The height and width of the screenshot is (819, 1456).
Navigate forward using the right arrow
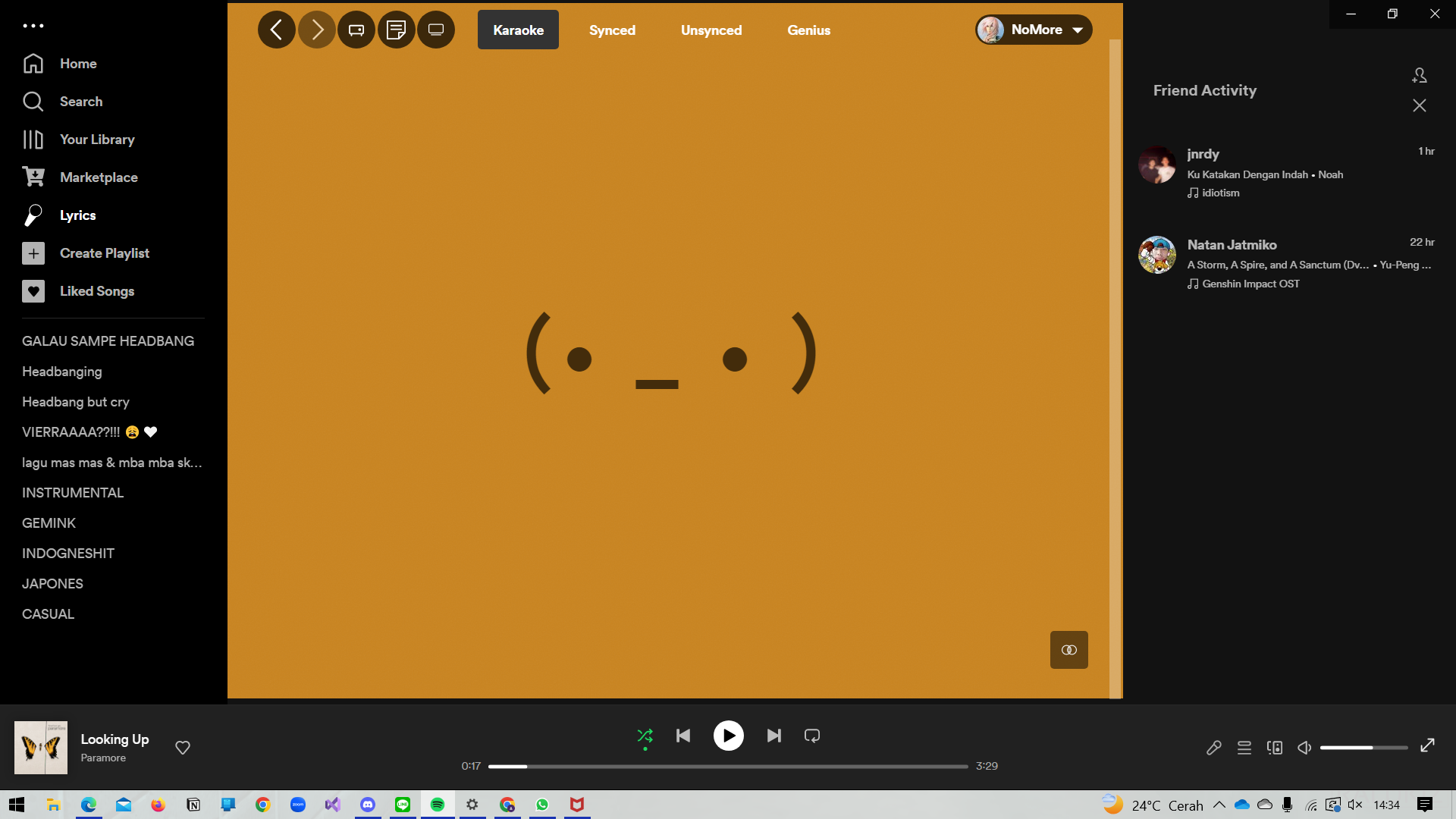tap(316, 29)
